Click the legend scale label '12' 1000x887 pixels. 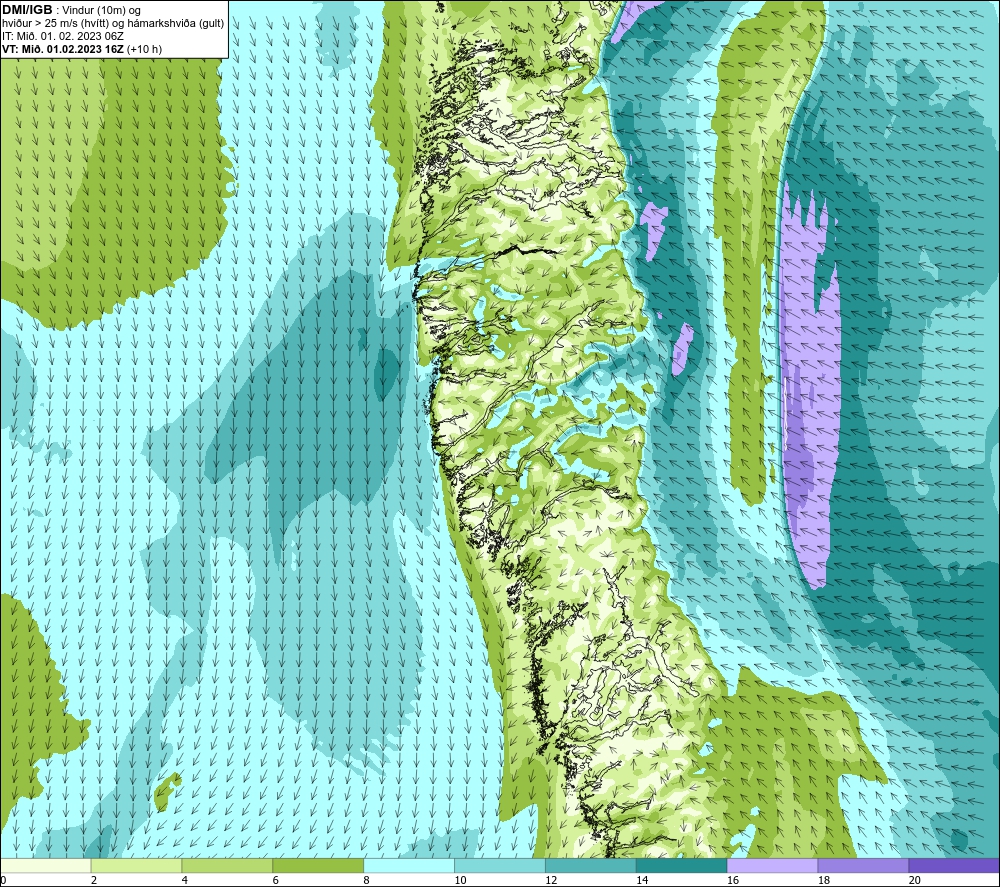tap(551, 880)
